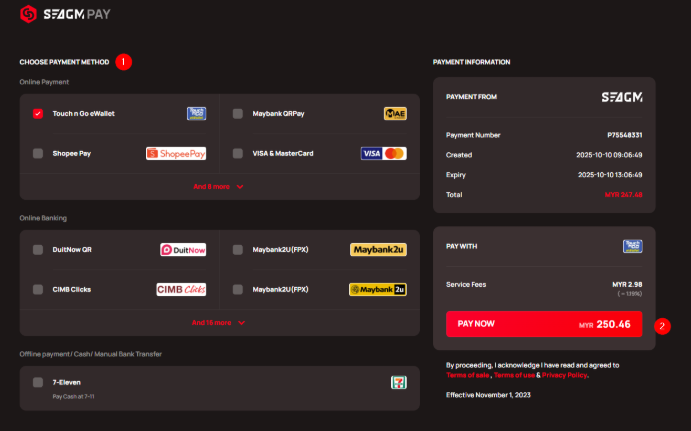Click the DuitNow logo

click(183, 250)
